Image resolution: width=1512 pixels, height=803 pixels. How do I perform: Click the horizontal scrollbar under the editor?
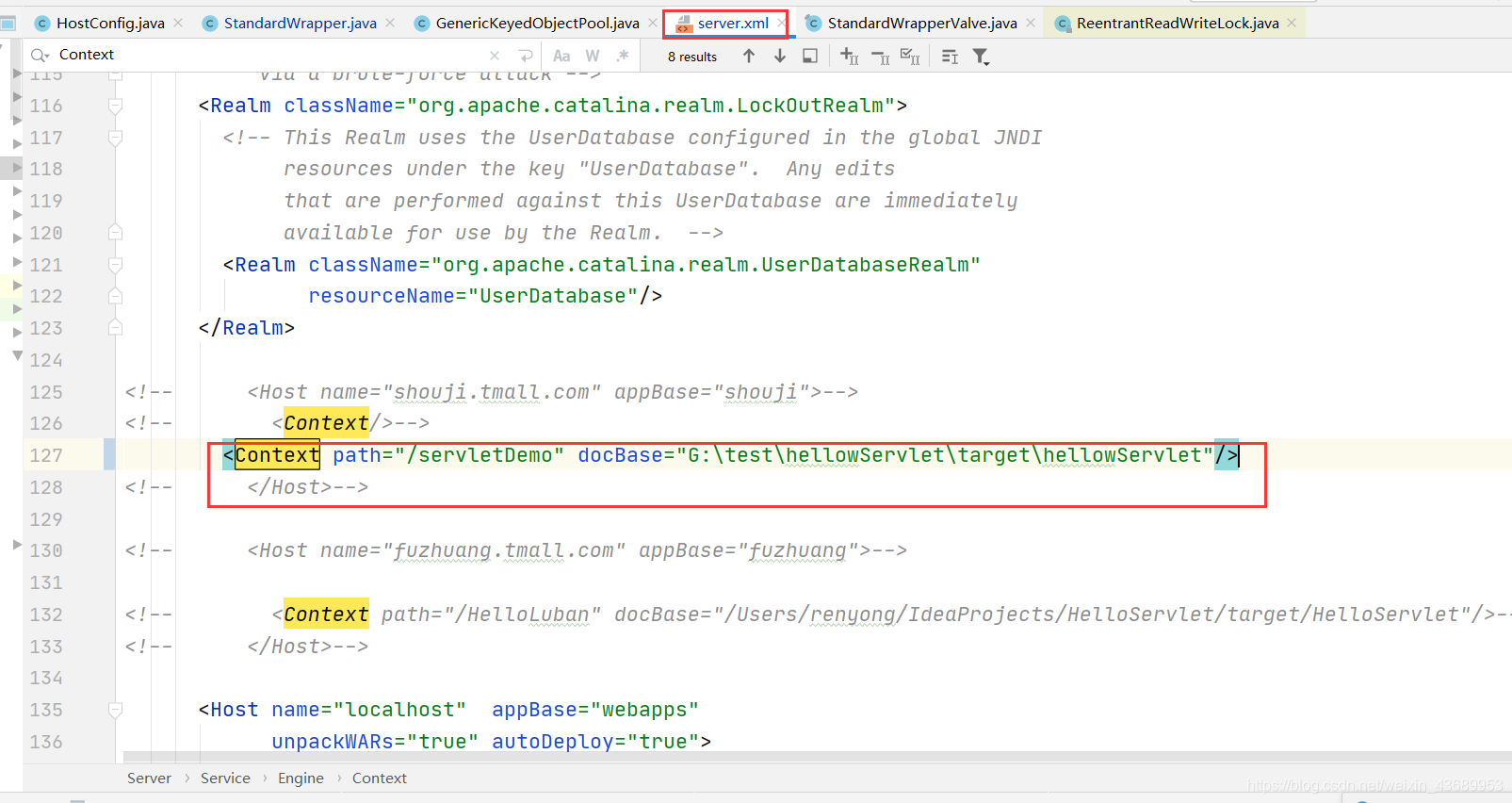coord(818,757)
